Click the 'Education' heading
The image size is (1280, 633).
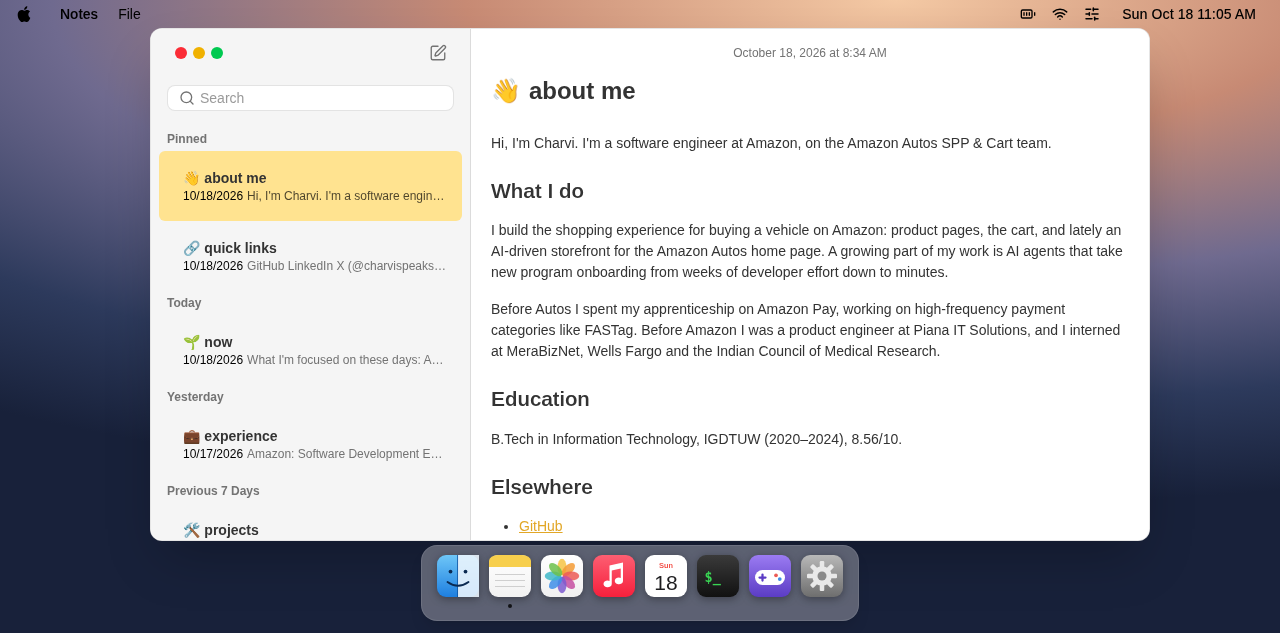(x=540, y=399)
